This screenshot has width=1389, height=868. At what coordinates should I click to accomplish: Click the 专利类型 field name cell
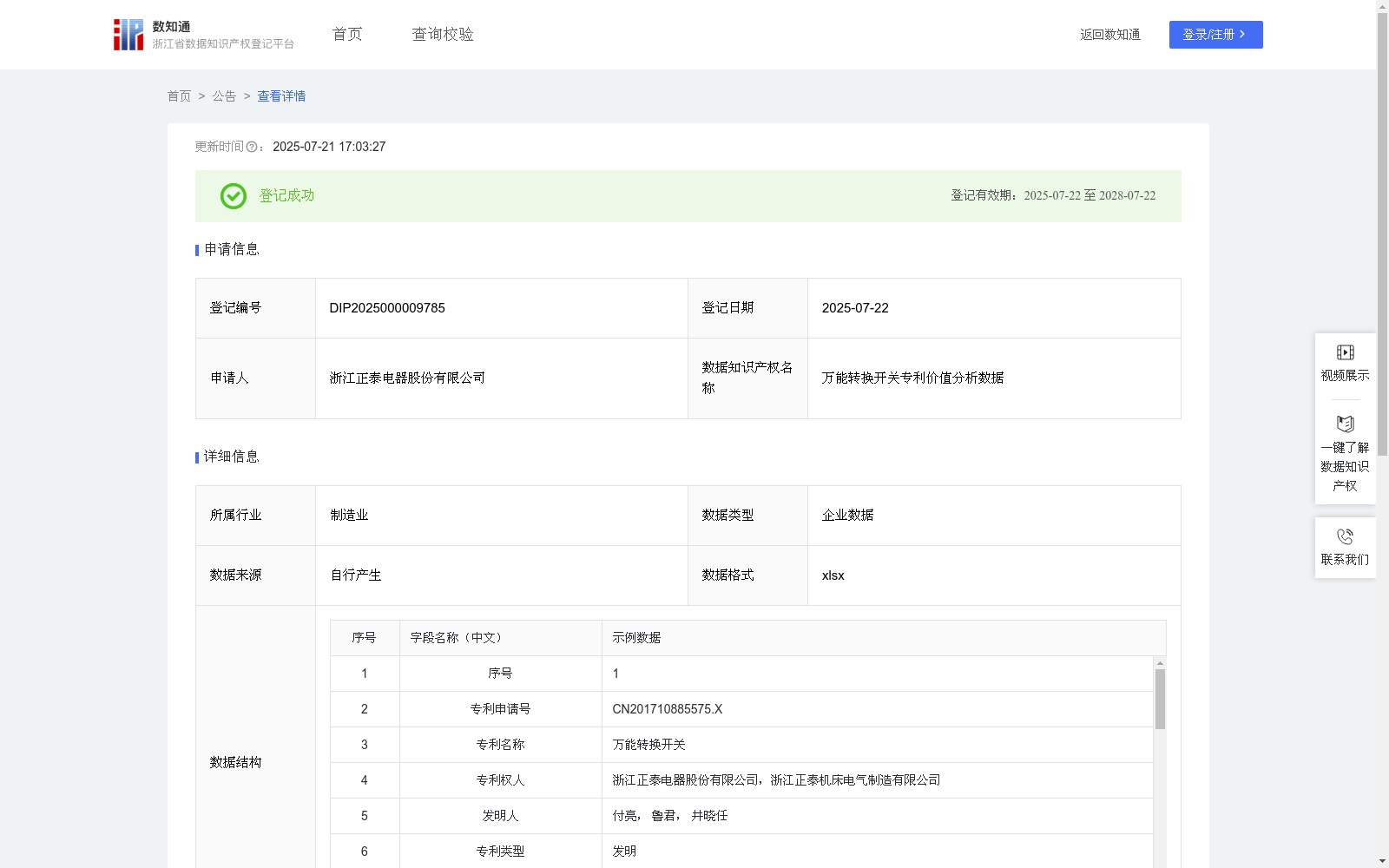pos(500,852)
